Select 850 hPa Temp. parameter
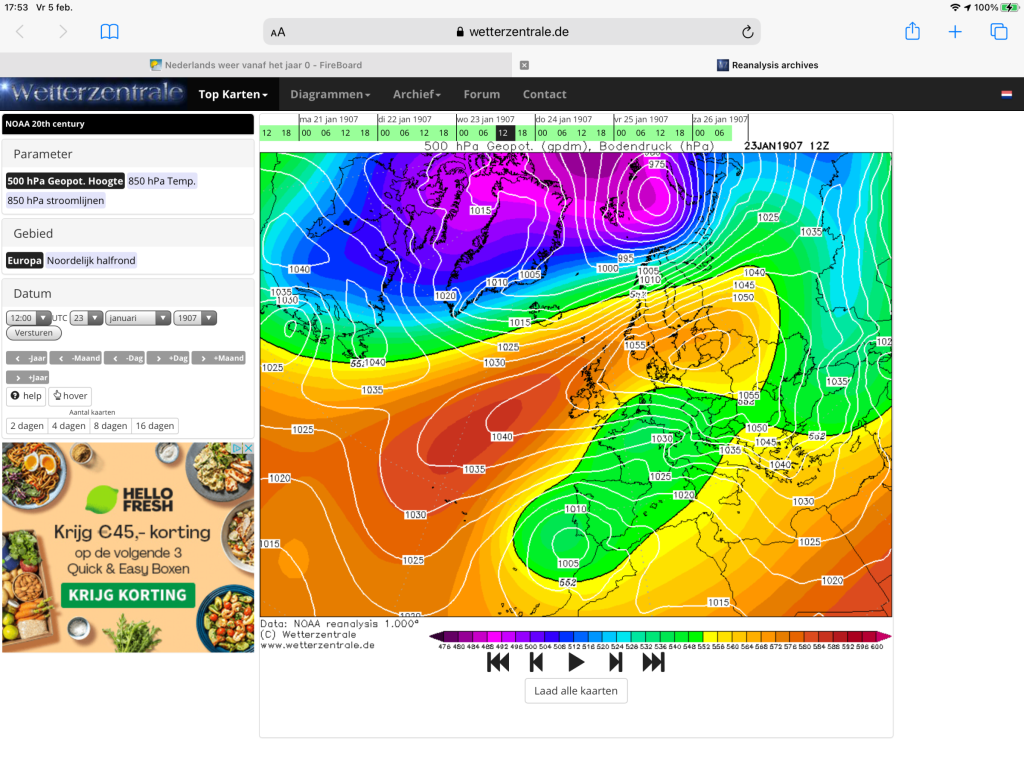Viewport: 1024px width, 768px height. pyautogui.click(x=162, y=181)
